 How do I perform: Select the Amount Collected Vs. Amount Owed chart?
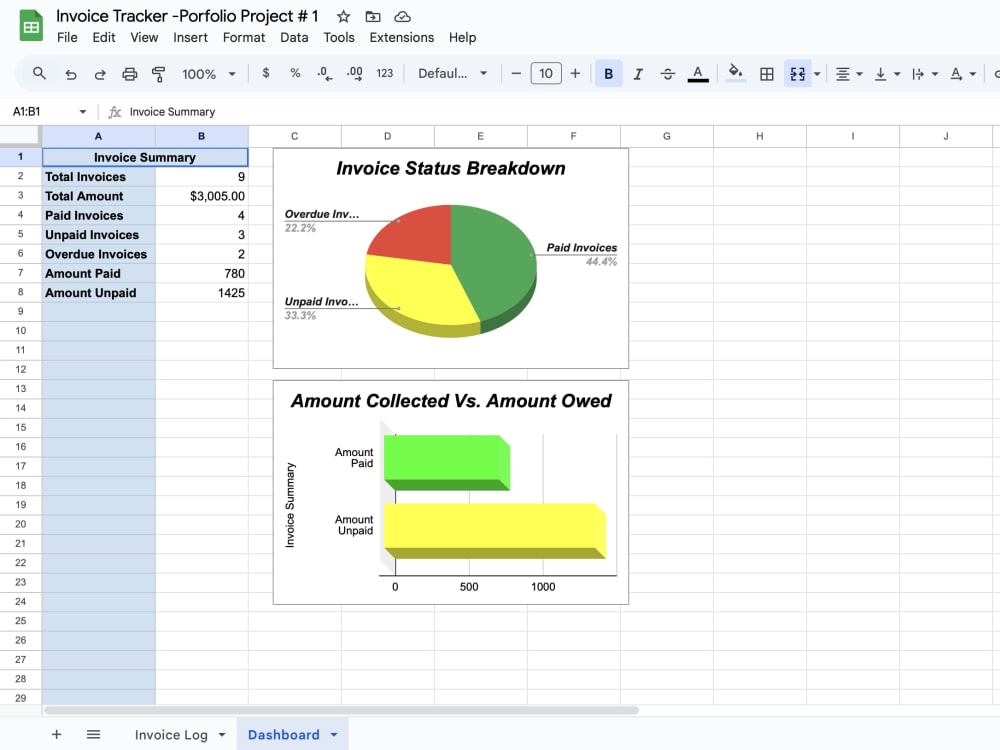(x=451, y=492)
